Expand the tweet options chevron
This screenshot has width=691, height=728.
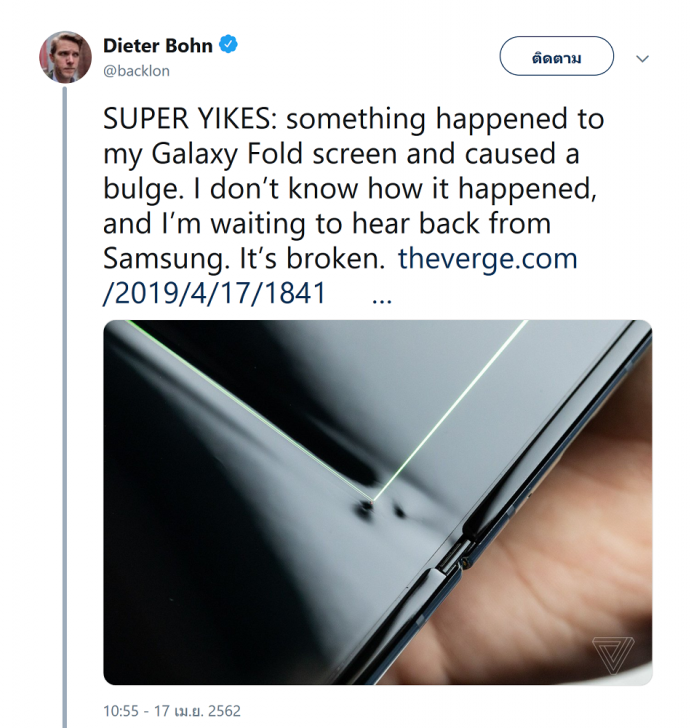click(642, 58)
